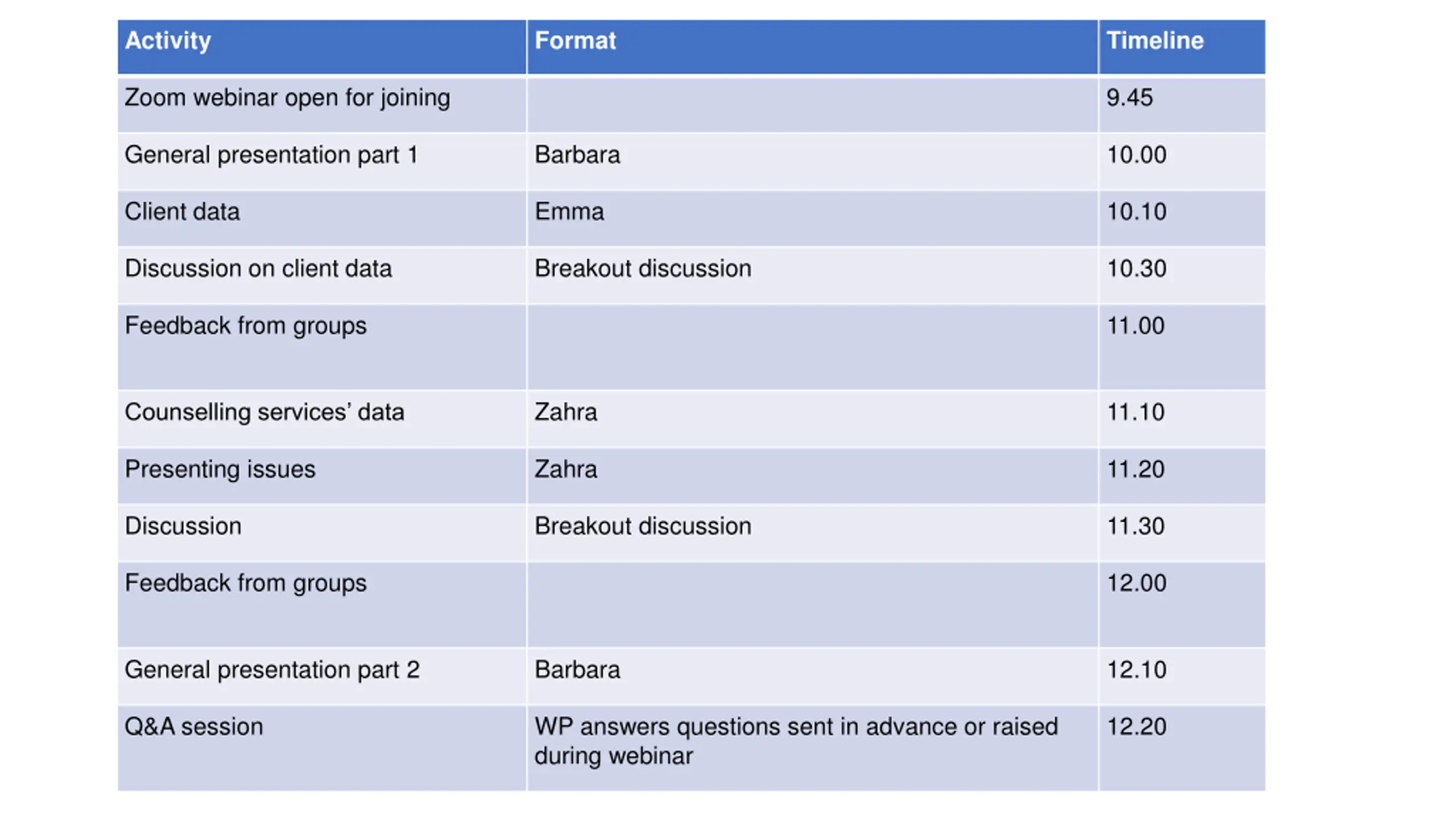Click the Q&A session cell
This screenshot has width=1456, height=819.
(x=322, y=748)
